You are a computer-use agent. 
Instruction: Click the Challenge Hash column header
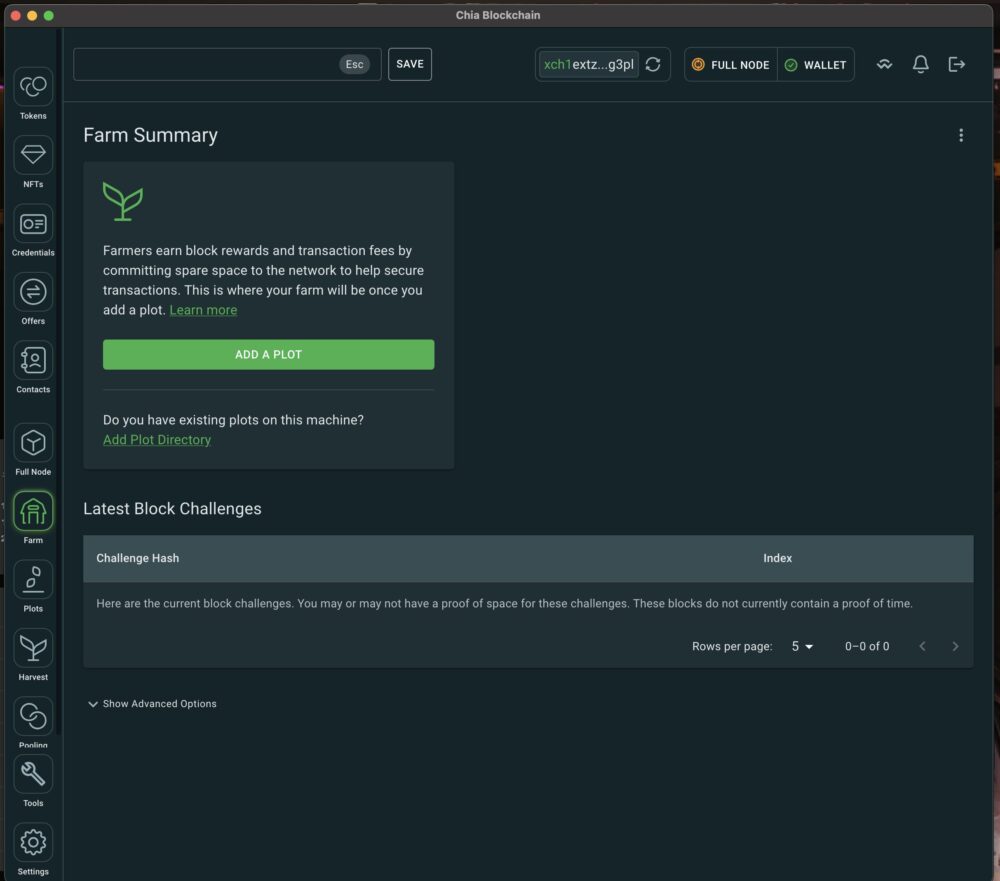(138, 558)
